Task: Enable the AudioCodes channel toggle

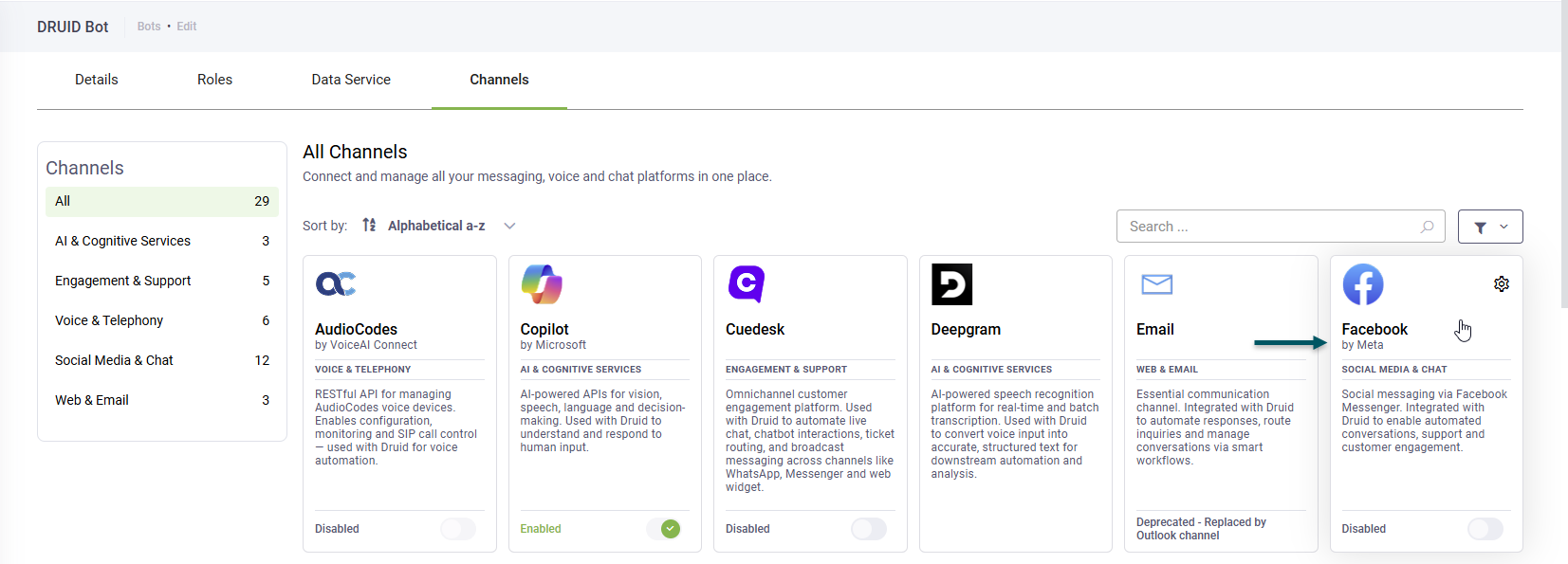Action: 458,529
